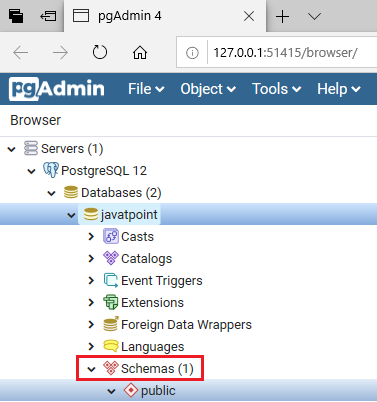377x402 pixels.
Task: Collapse the Schemas (1) node
Action: tap(91, 369)
